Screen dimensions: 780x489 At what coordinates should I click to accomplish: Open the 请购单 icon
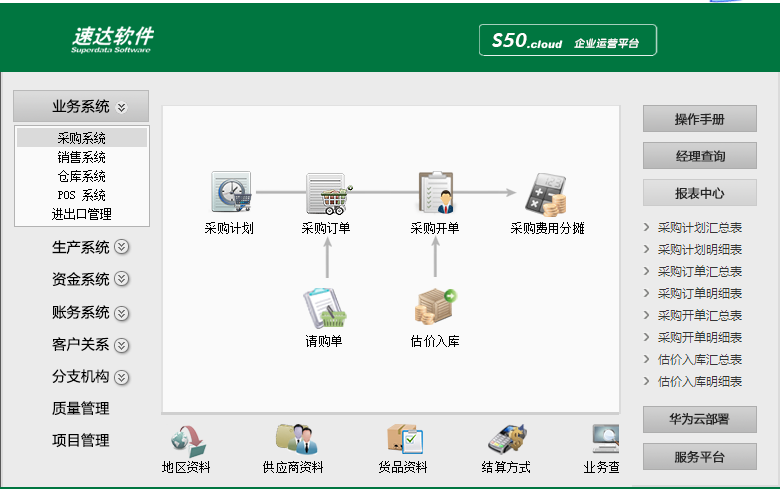[324, 307]
